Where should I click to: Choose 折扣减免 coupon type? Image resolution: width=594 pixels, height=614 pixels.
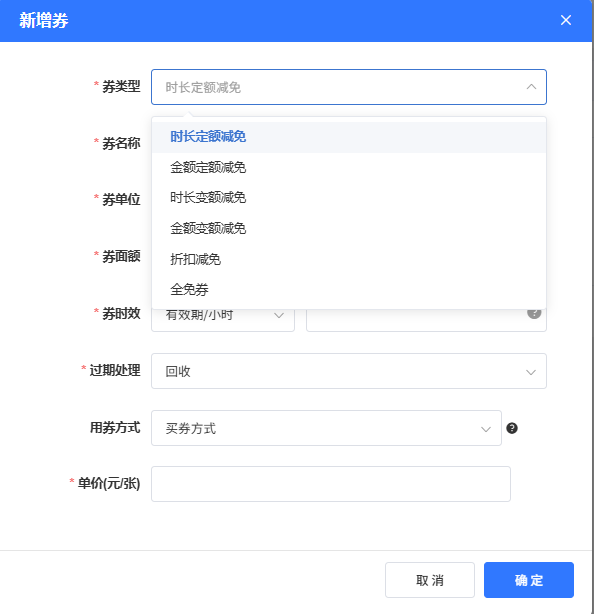[348, 259]
